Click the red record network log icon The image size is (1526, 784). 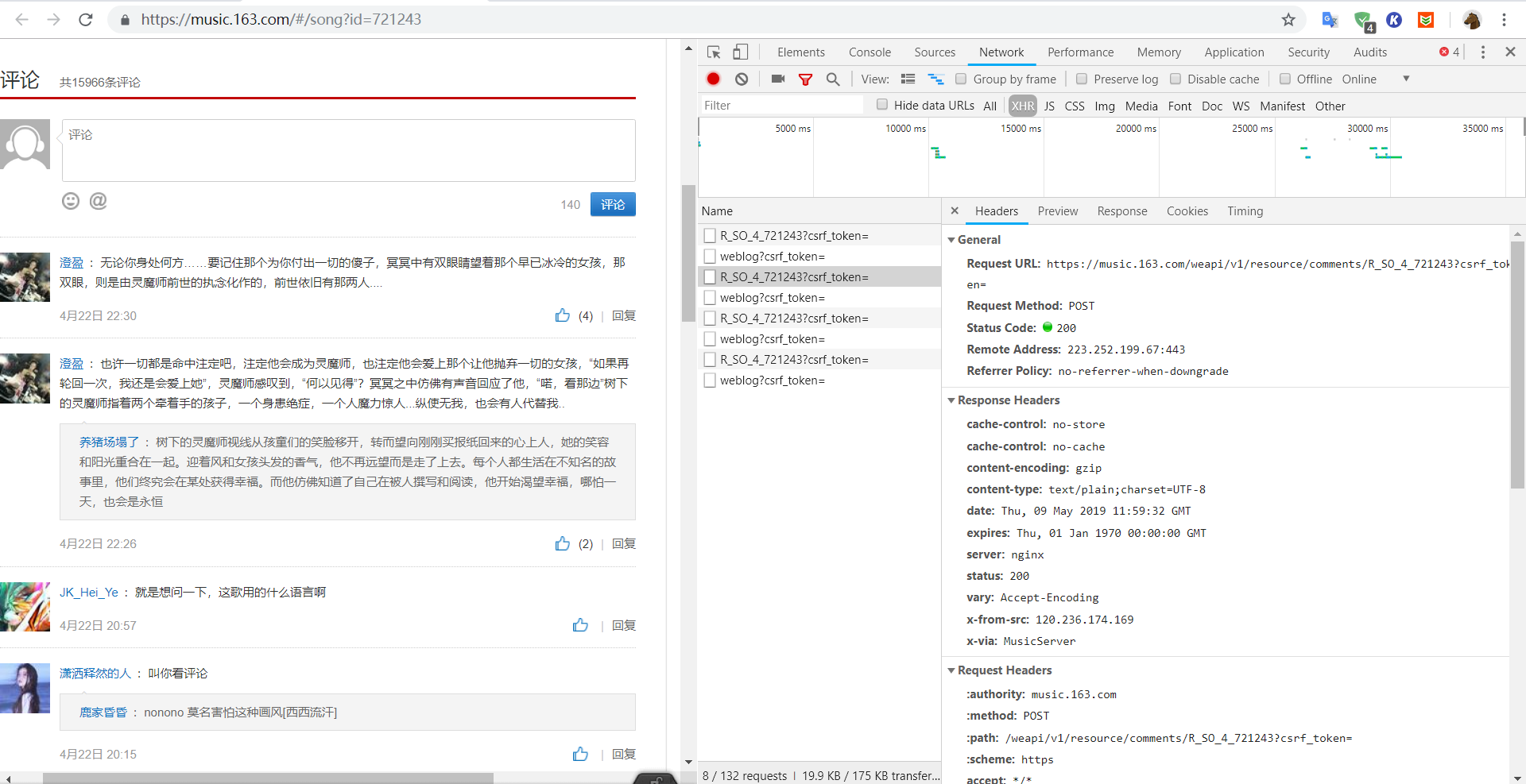click(713, 79)
